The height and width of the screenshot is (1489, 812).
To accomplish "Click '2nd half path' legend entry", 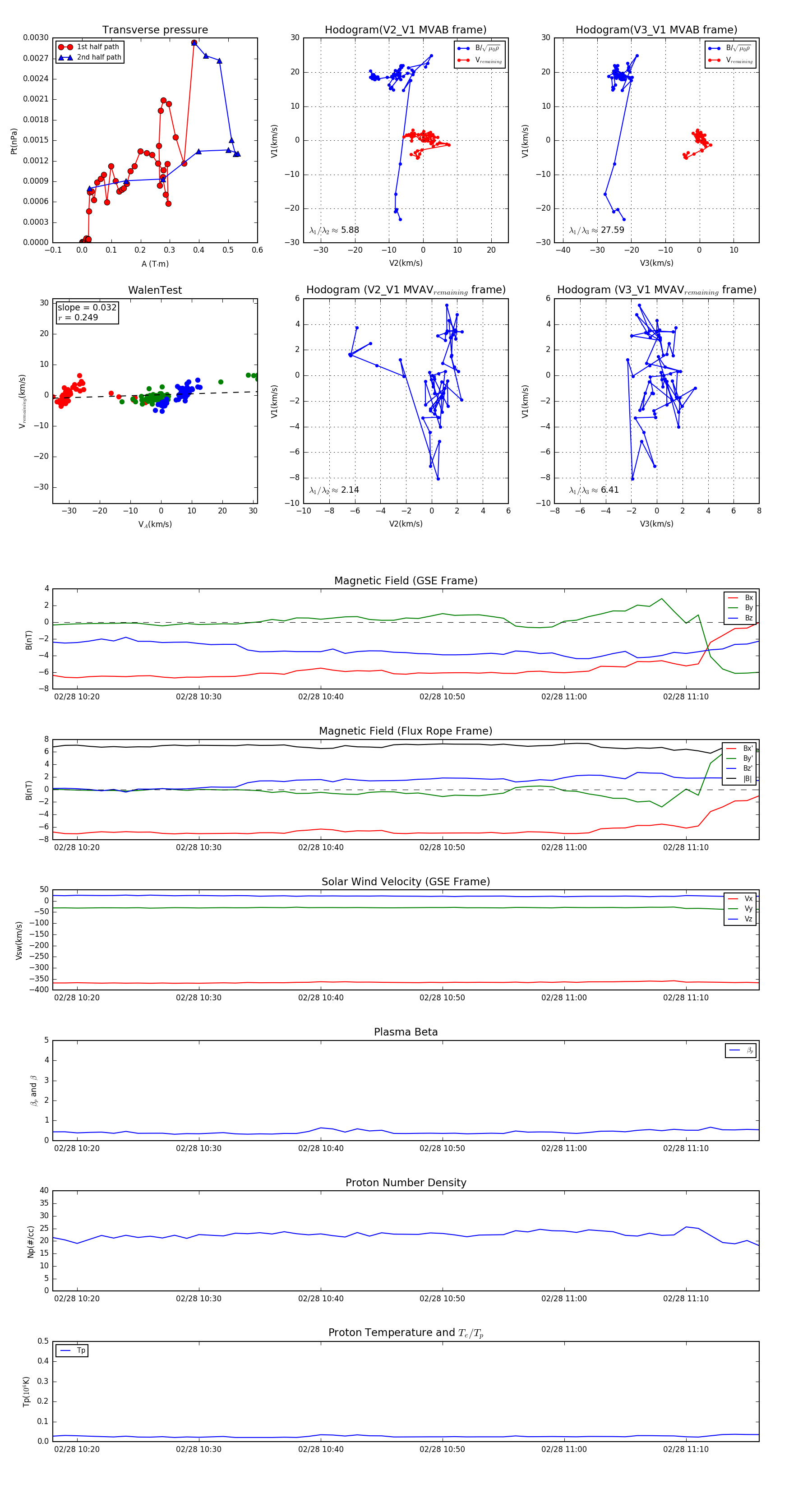I will (90, 57).
